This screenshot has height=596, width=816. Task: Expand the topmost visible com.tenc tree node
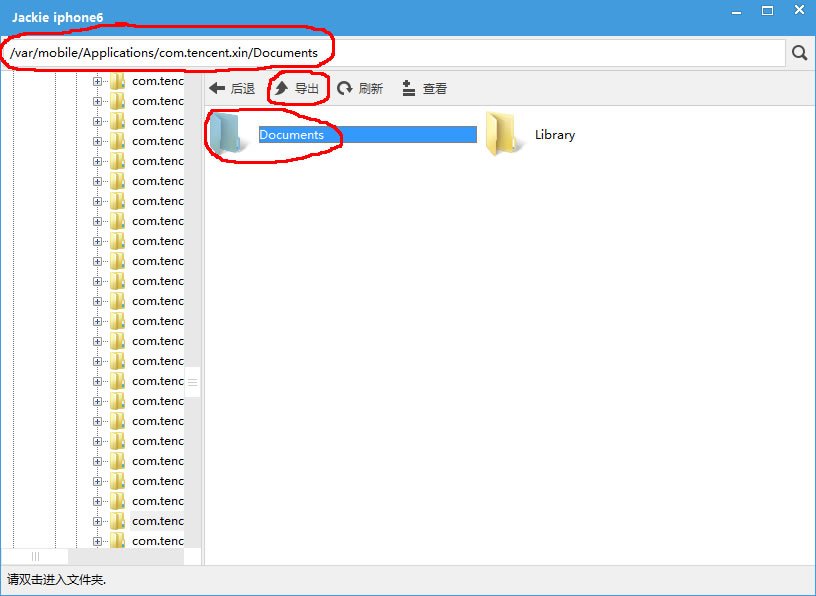98,81
